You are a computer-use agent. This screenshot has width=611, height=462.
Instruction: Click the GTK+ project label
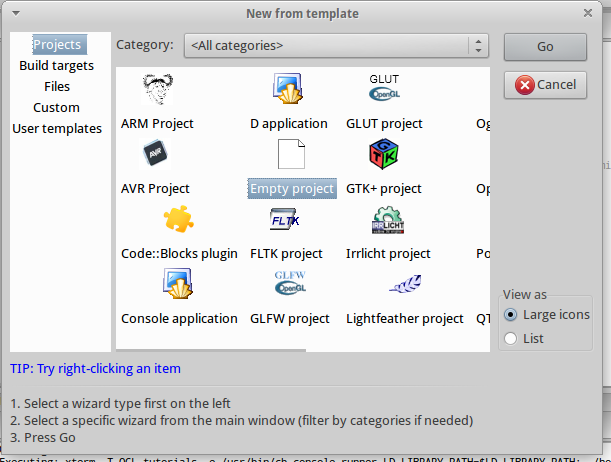click(x=384, y=189)
